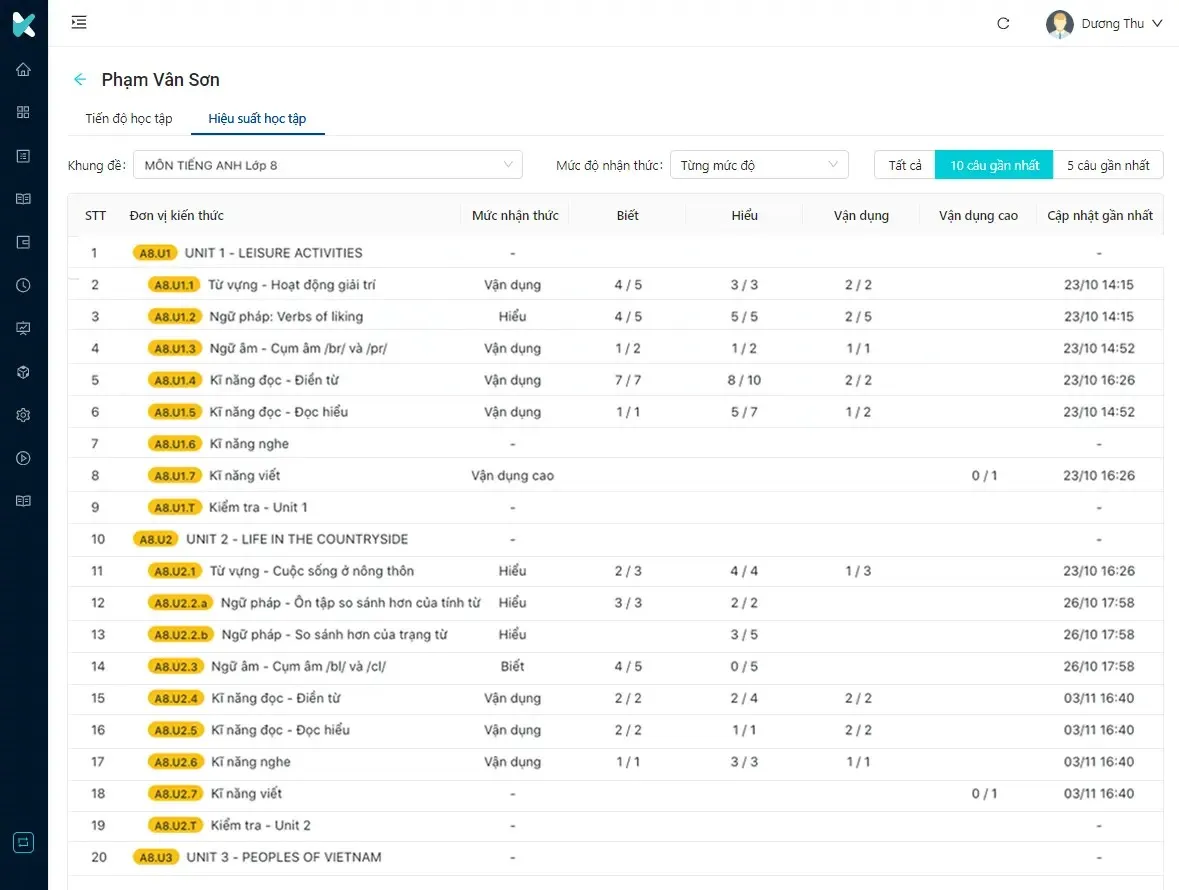Open the "Mức độ nhận thức" dropdown
1179x890 pixels.
point(759,165)
